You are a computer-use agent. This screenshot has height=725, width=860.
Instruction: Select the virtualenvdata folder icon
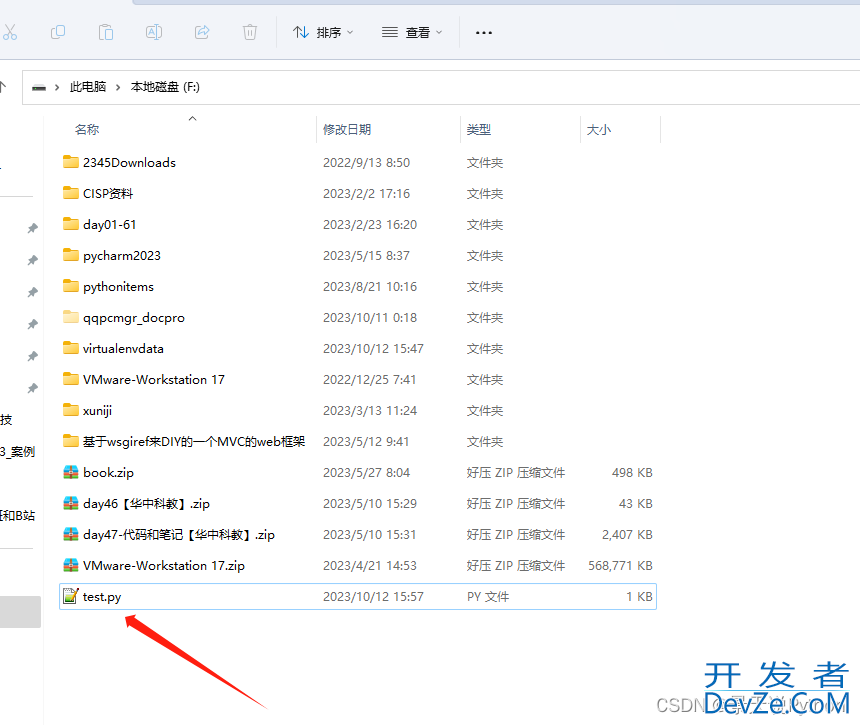tap(71, 348)
